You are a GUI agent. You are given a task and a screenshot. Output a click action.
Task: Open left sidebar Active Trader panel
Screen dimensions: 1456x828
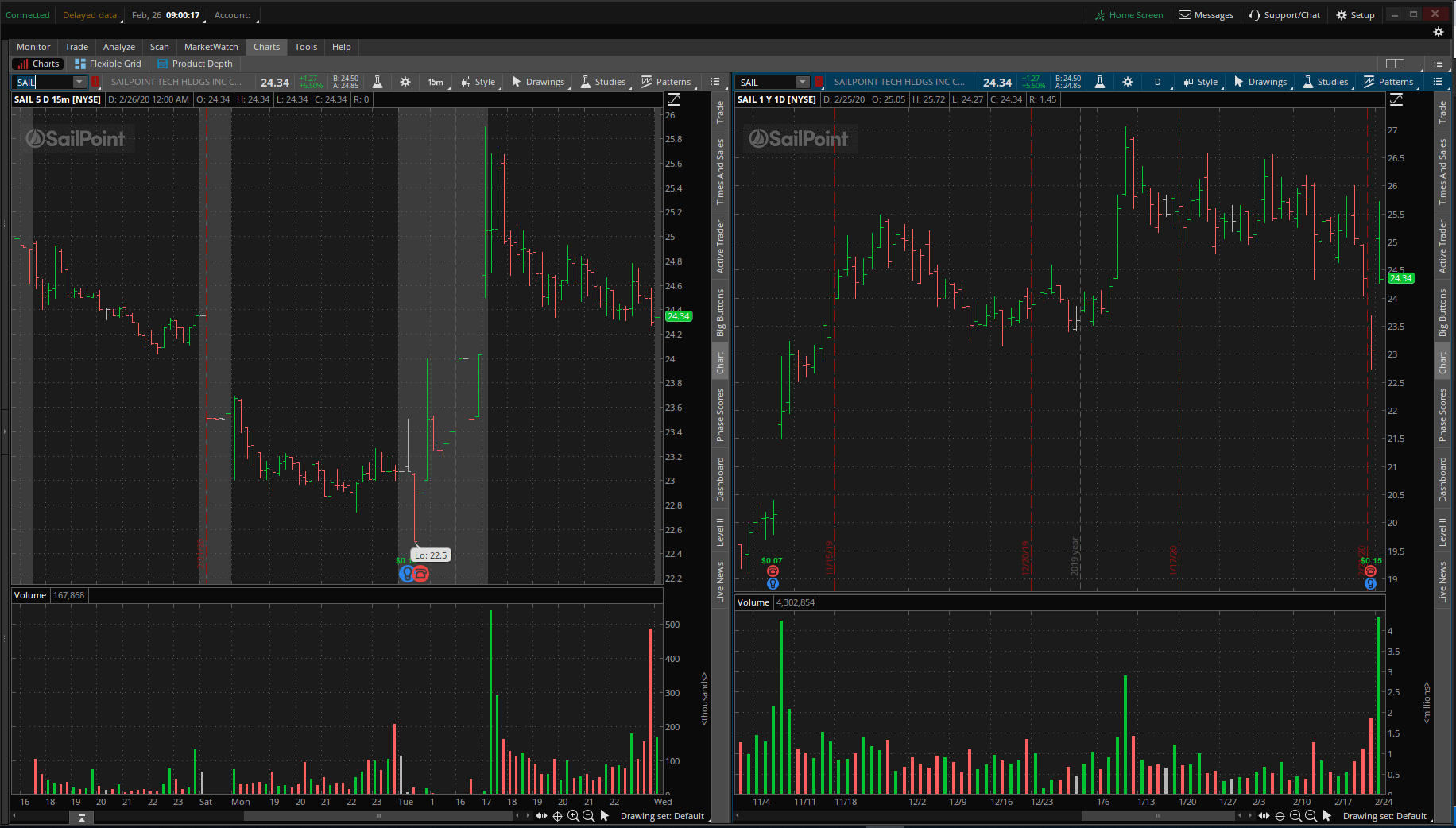coord(720,247)
